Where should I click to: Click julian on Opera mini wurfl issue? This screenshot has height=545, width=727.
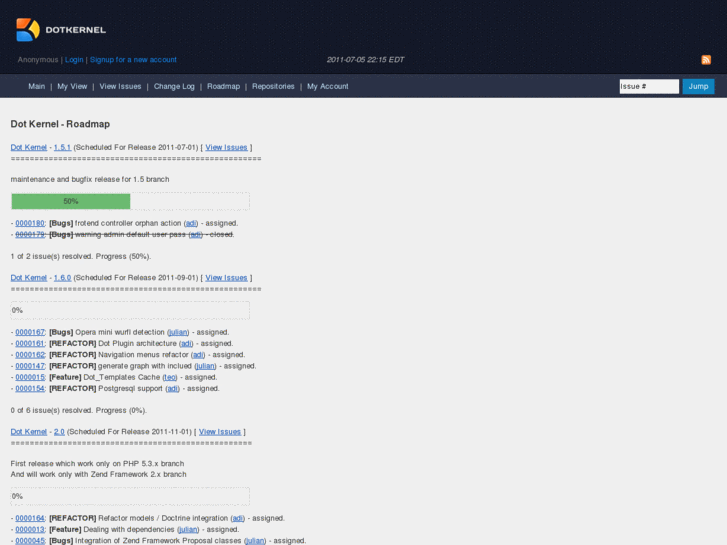click(178, 332)
